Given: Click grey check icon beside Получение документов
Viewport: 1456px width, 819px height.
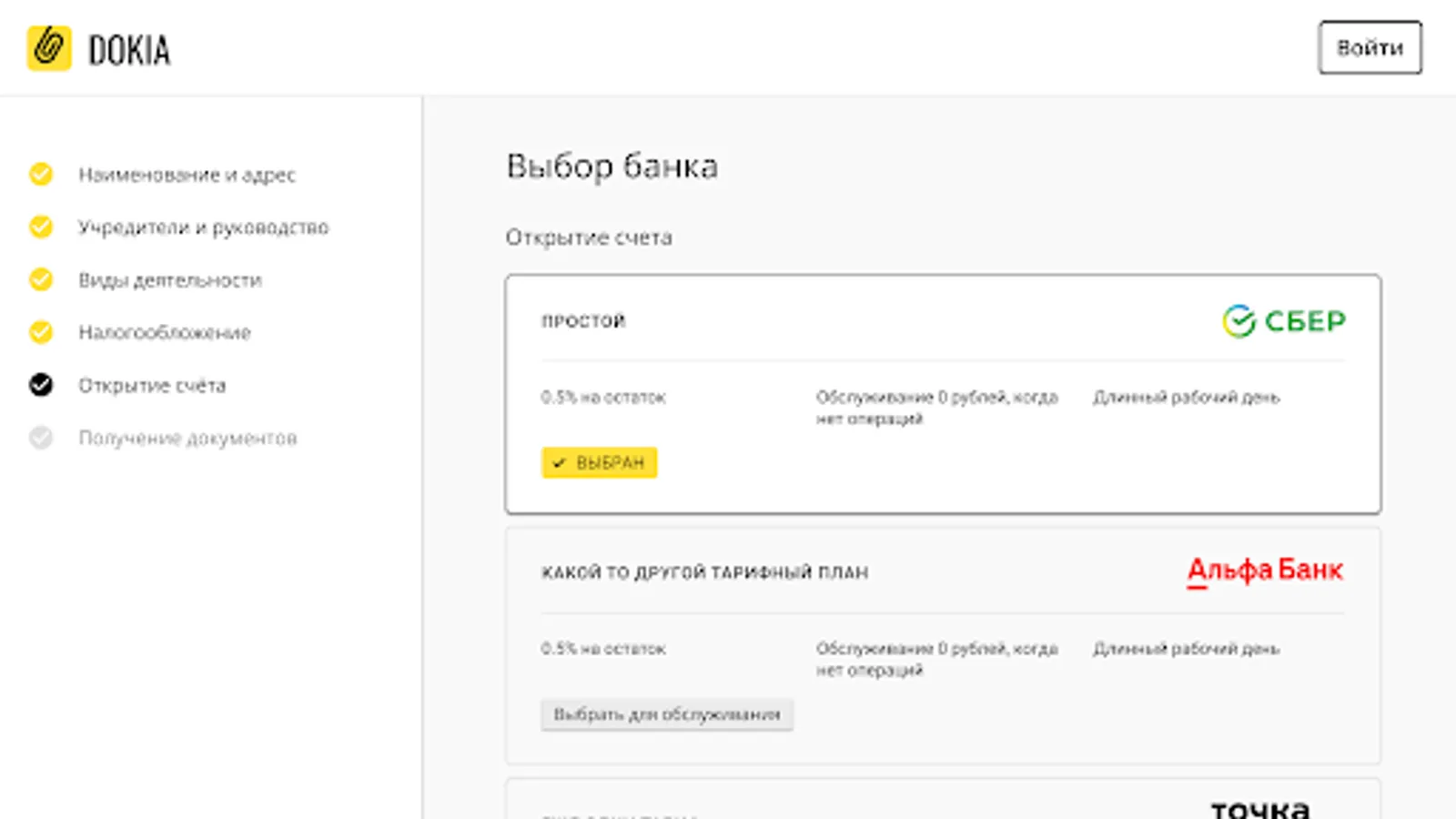Looking at the screenshot, I should pyautogui.click(x=41, y=438).
